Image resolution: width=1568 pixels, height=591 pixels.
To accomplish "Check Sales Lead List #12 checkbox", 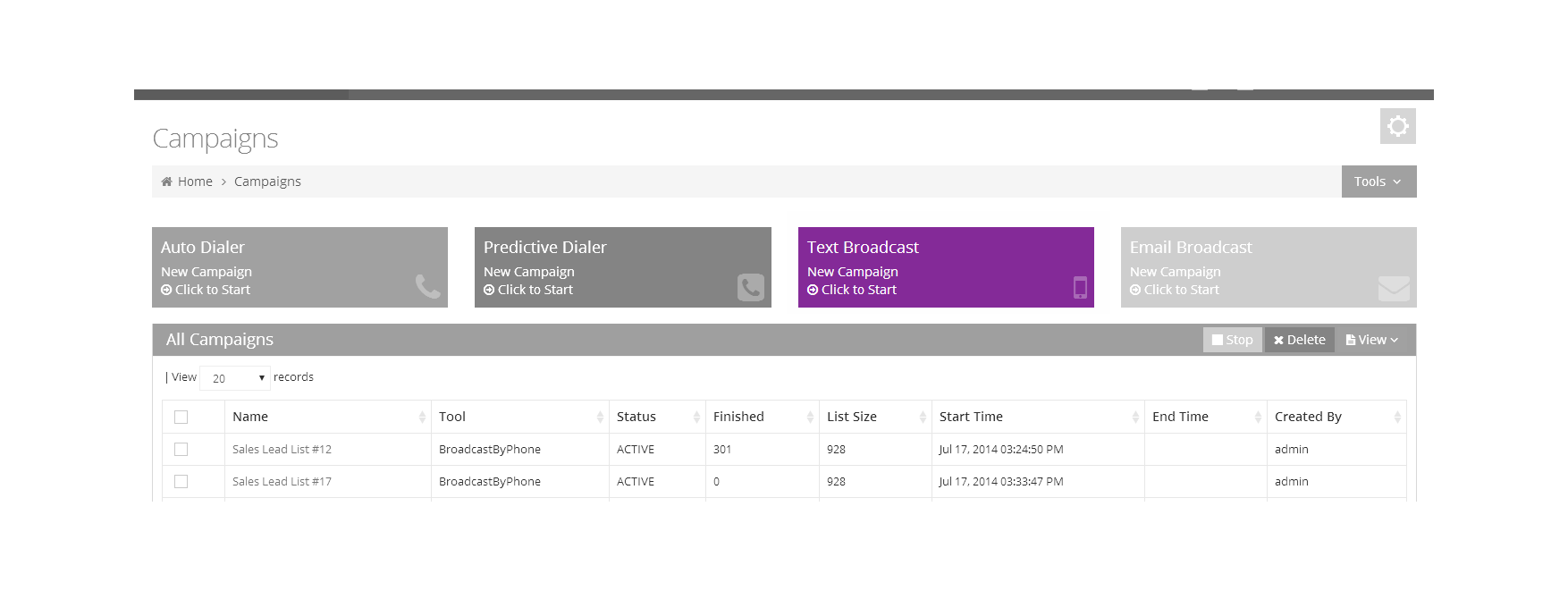I will pyautogui.click(x=181, y=449).
